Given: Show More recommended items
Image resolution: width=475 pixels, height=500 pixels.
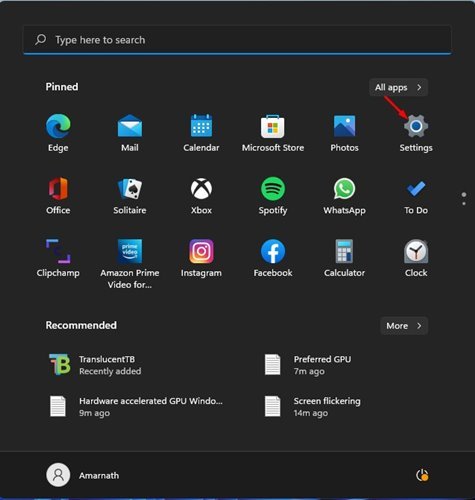Looking at the screenshot, I should (404, 326).
